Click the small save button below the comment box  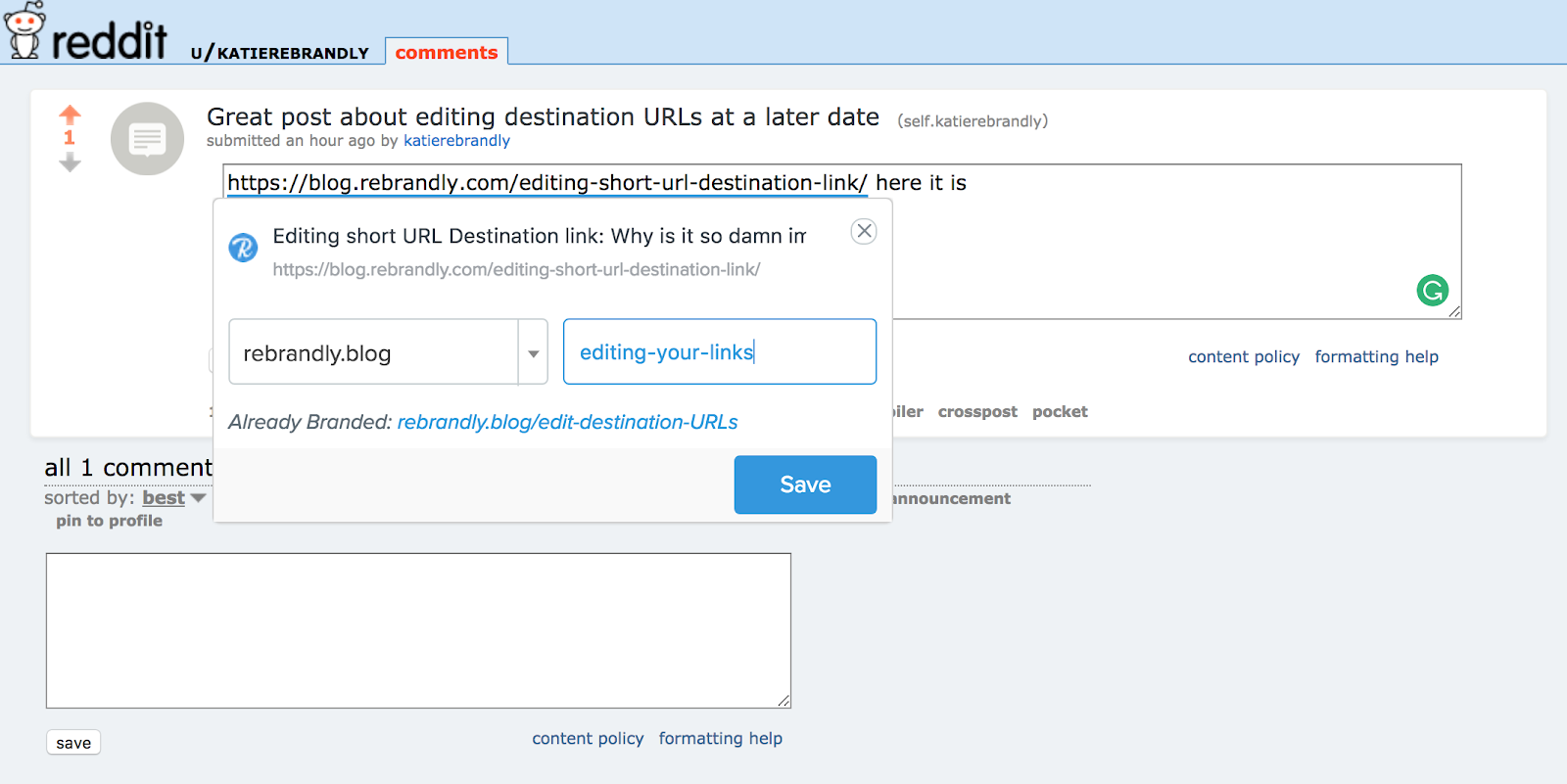(x=73, y=743)
